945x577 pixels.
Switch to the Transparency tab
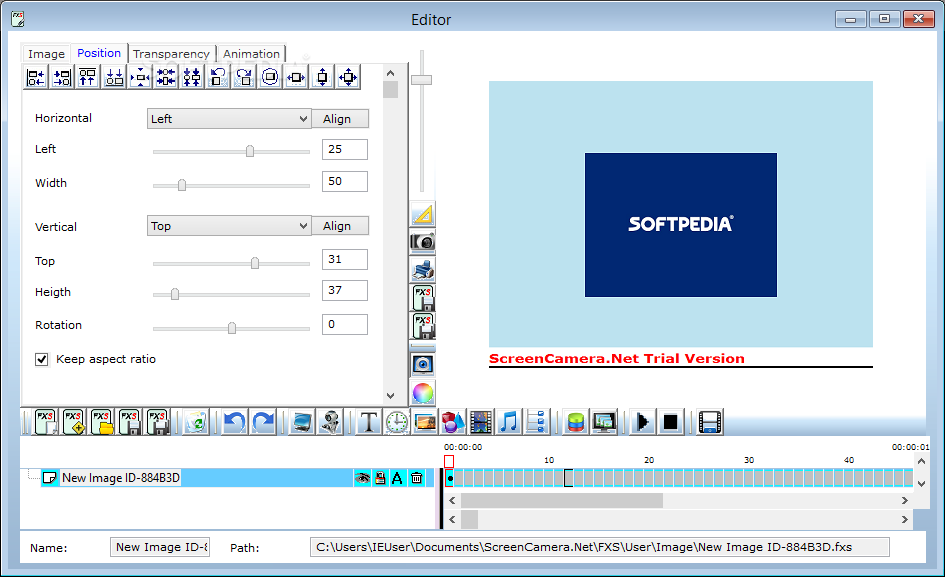coord(171,54)
